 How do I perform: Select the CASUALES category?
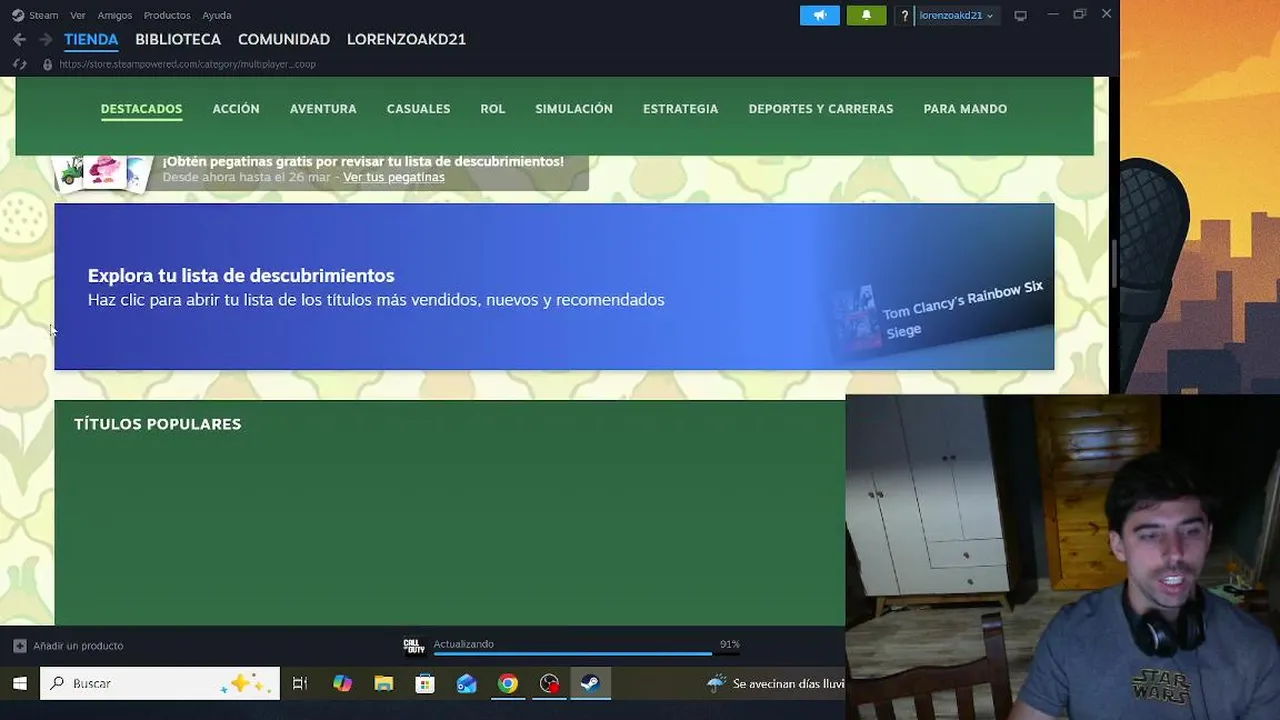[418, 109]
